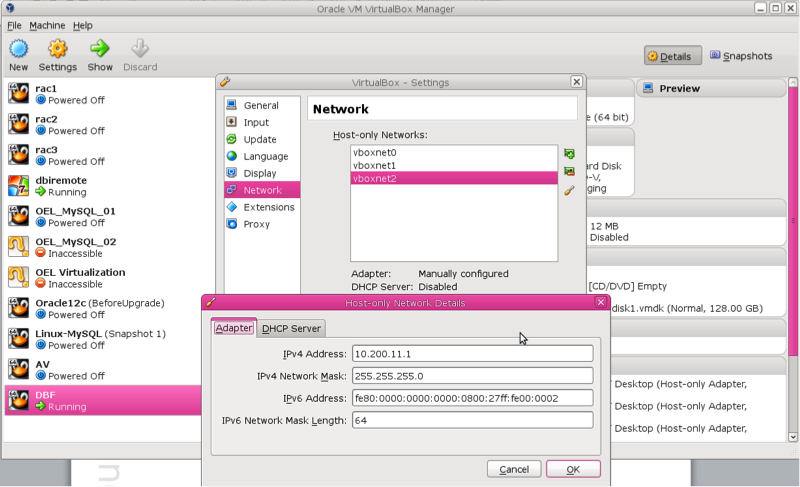This screenshot has width=800, height=487.
Task: Switch to Snapshots view
Action: pyautogui.click(x=741, y=56)
